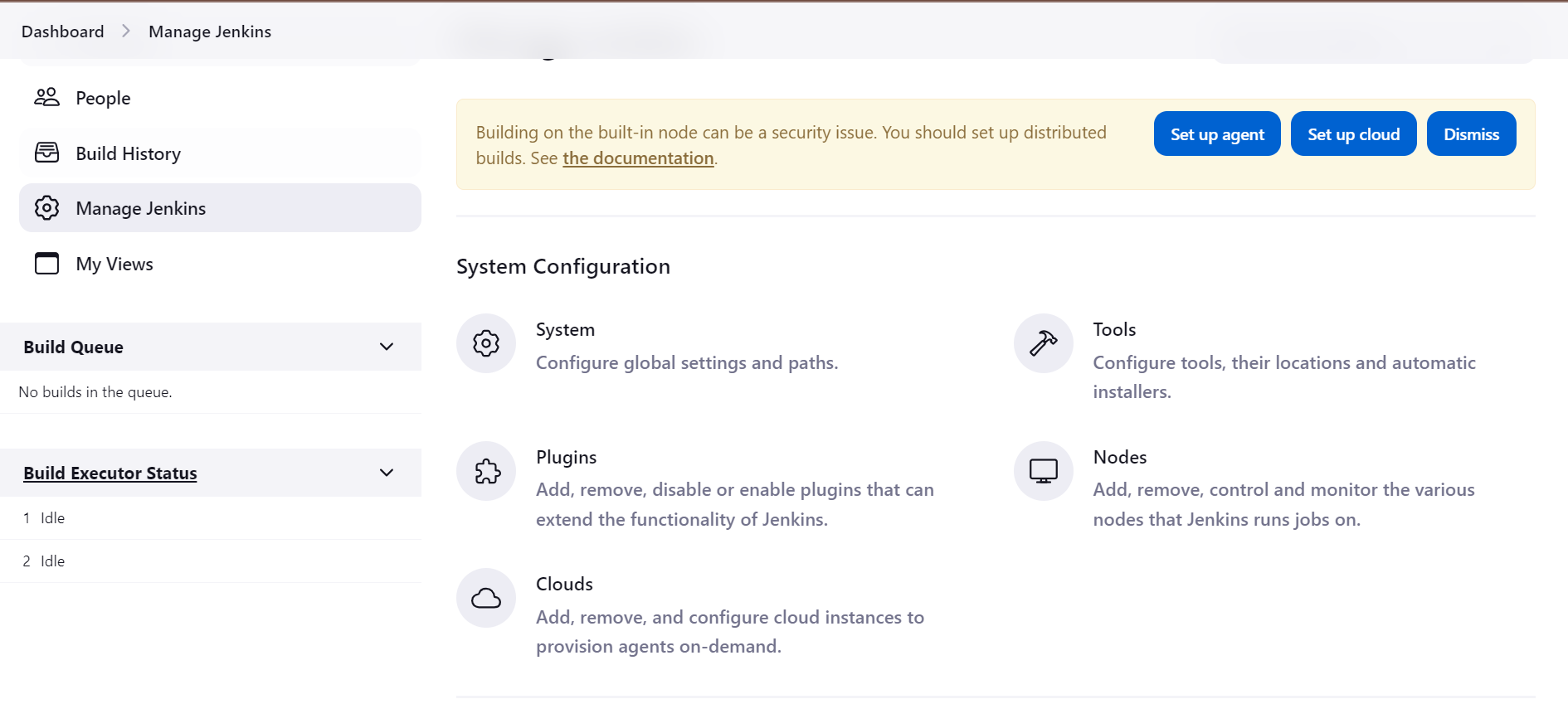
Task: Open the Nodes monitor icon
Action: (1044, 471)
